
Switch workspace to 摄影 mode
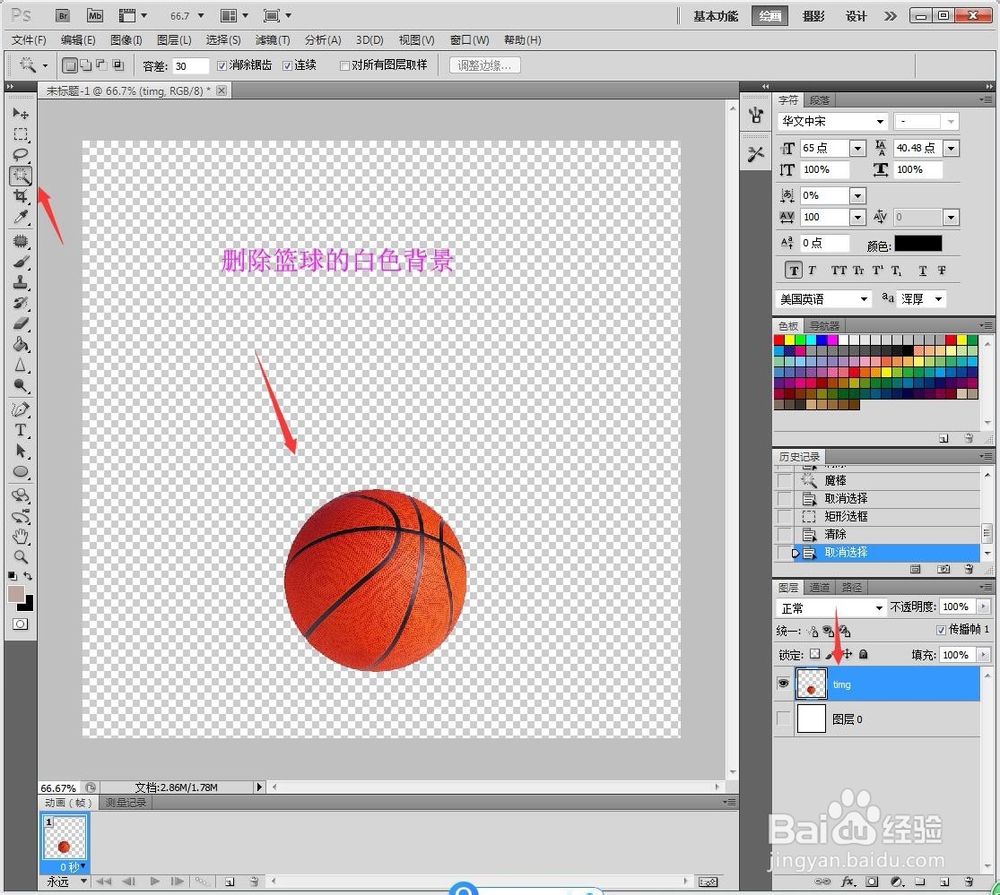tap(813, 15)
